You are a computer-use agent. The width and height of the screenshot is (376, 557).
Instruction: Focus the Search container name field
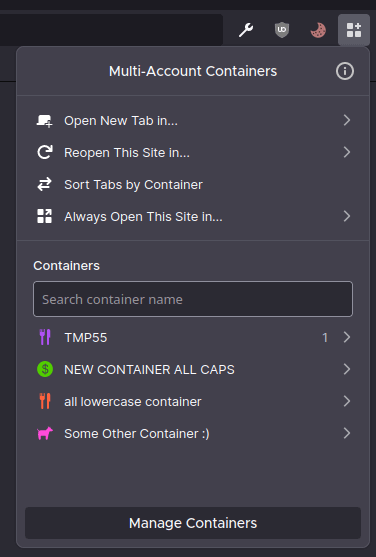point(193,299)
